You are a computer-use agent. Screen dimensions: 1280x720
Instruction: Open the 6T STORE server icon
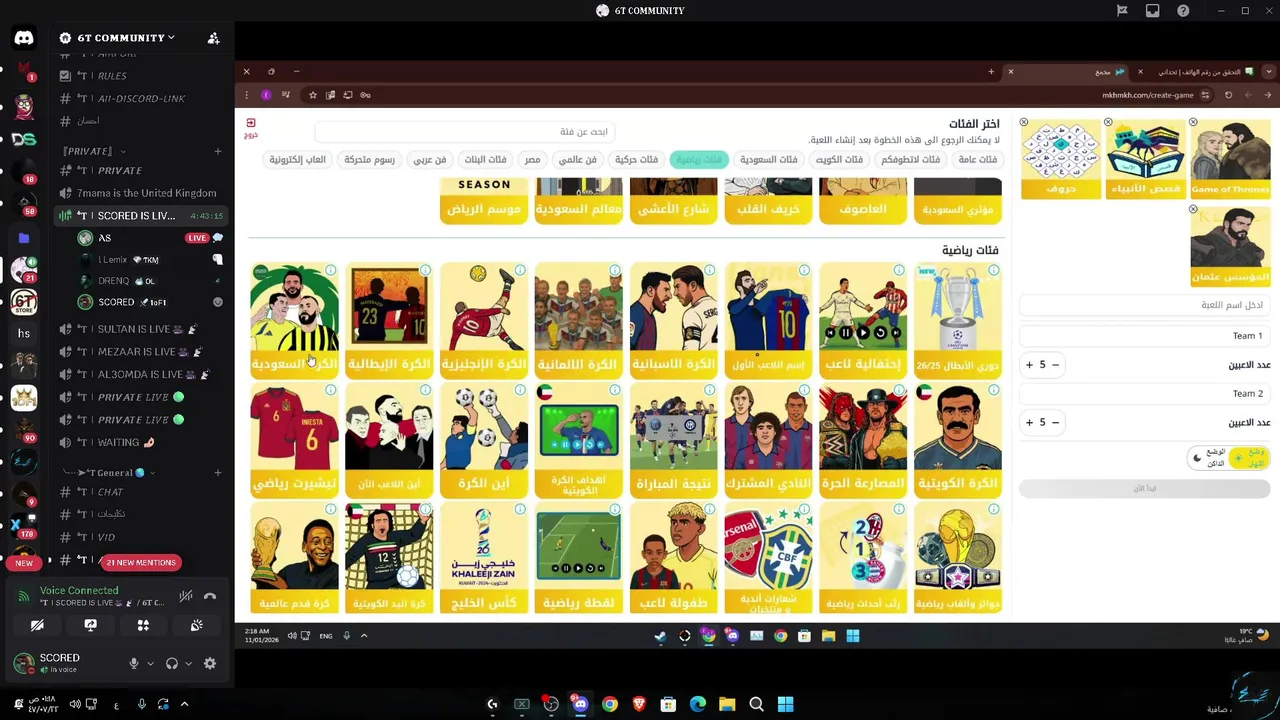coord(24,301)
